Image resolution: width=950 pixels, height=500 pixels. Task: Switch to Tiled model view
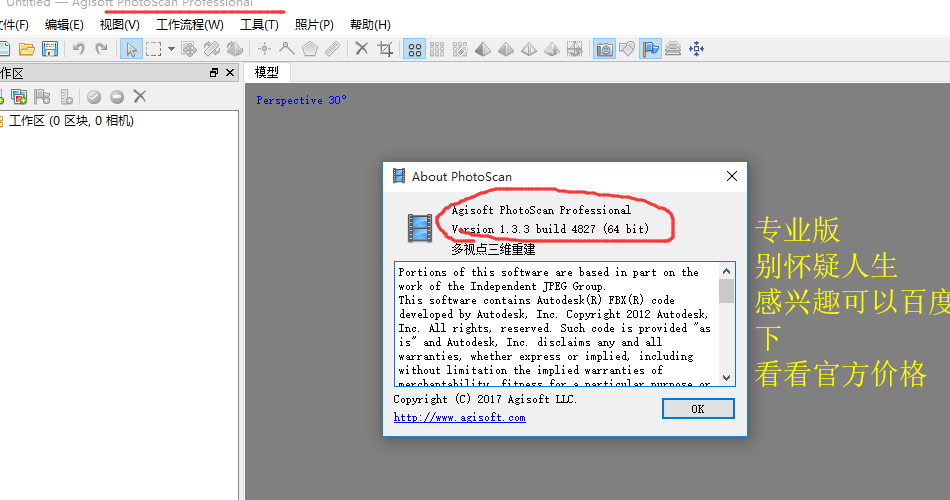574,49
